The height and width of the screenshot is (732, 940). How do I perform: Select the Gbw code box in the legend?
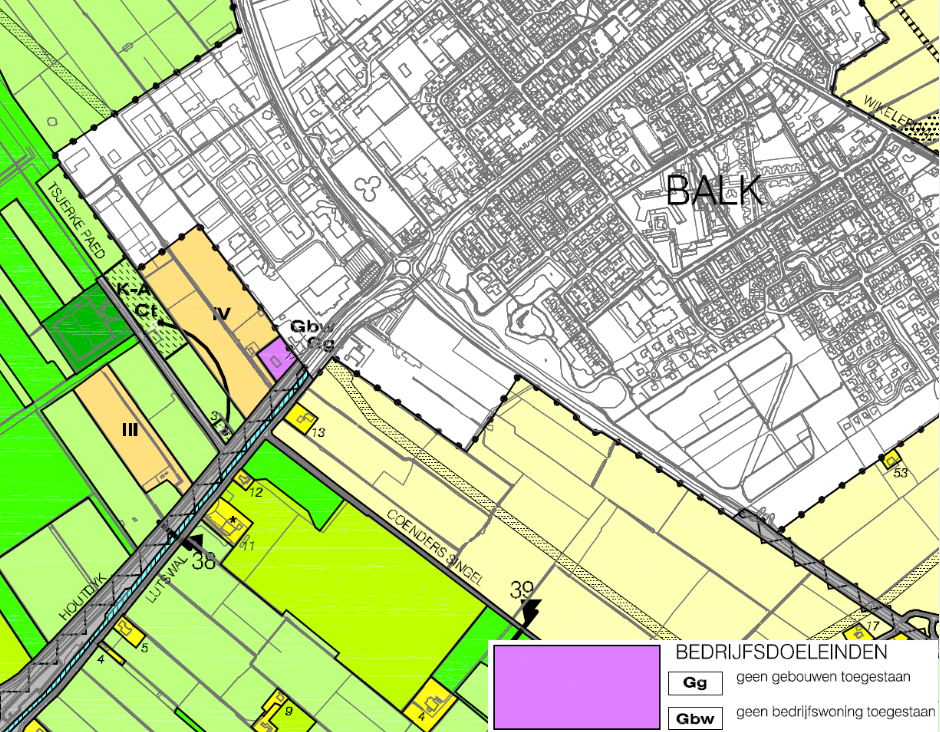(x=695, y=719)
